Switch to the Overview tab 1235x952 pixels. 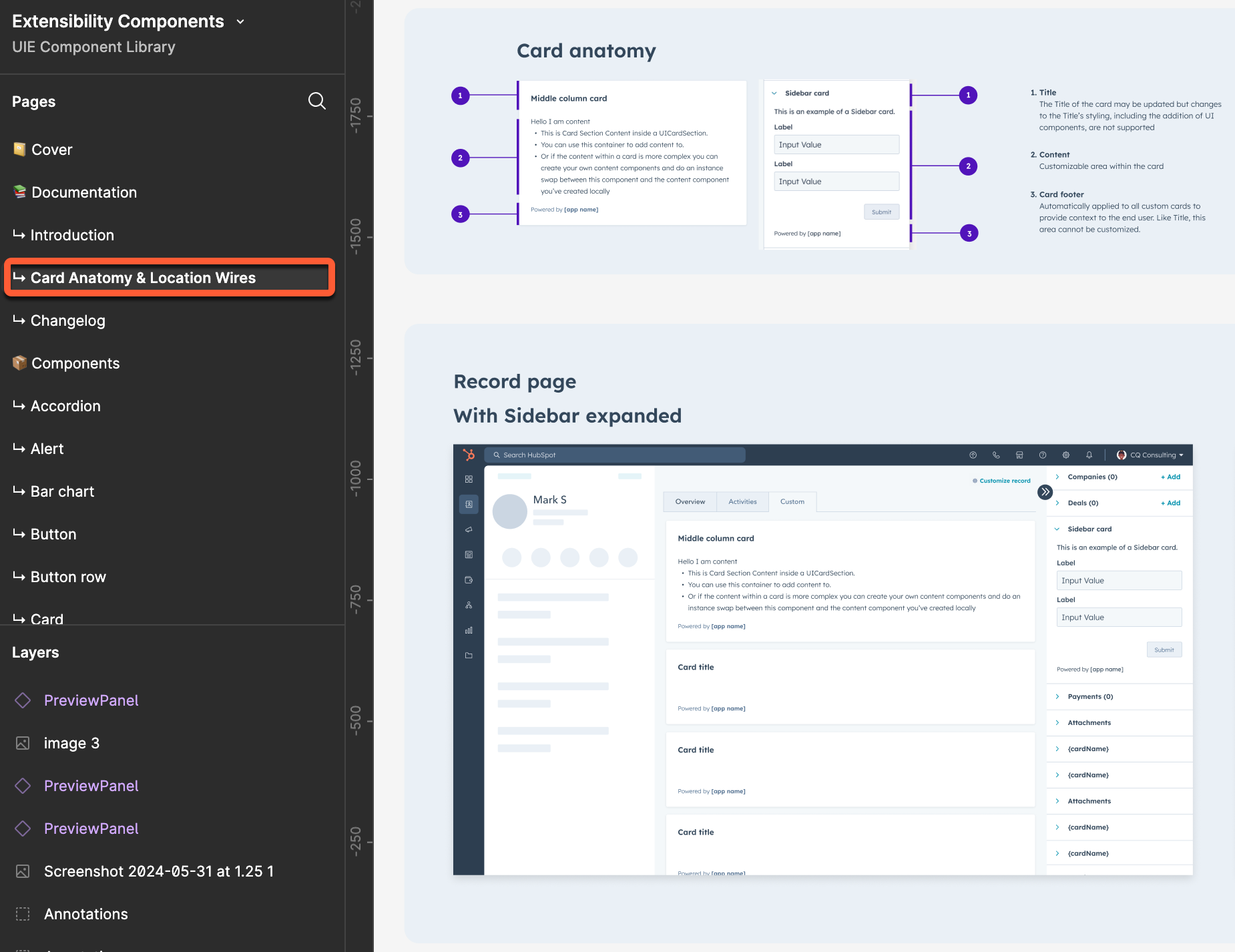coord(690,502)
